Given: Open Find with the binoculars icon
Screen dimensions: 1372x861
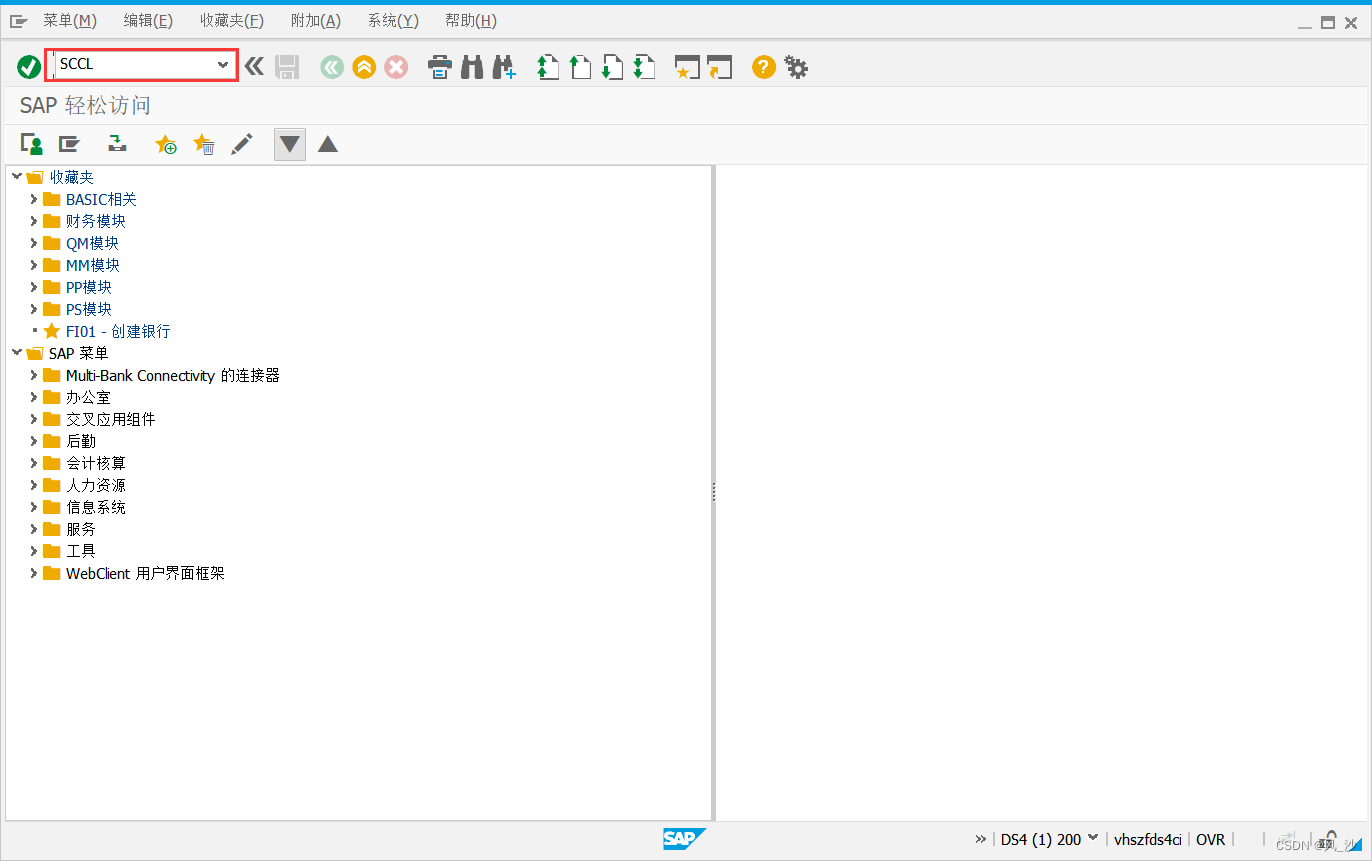Looking at the screenshot, I should pyautogui.click(x=472, y=67).
